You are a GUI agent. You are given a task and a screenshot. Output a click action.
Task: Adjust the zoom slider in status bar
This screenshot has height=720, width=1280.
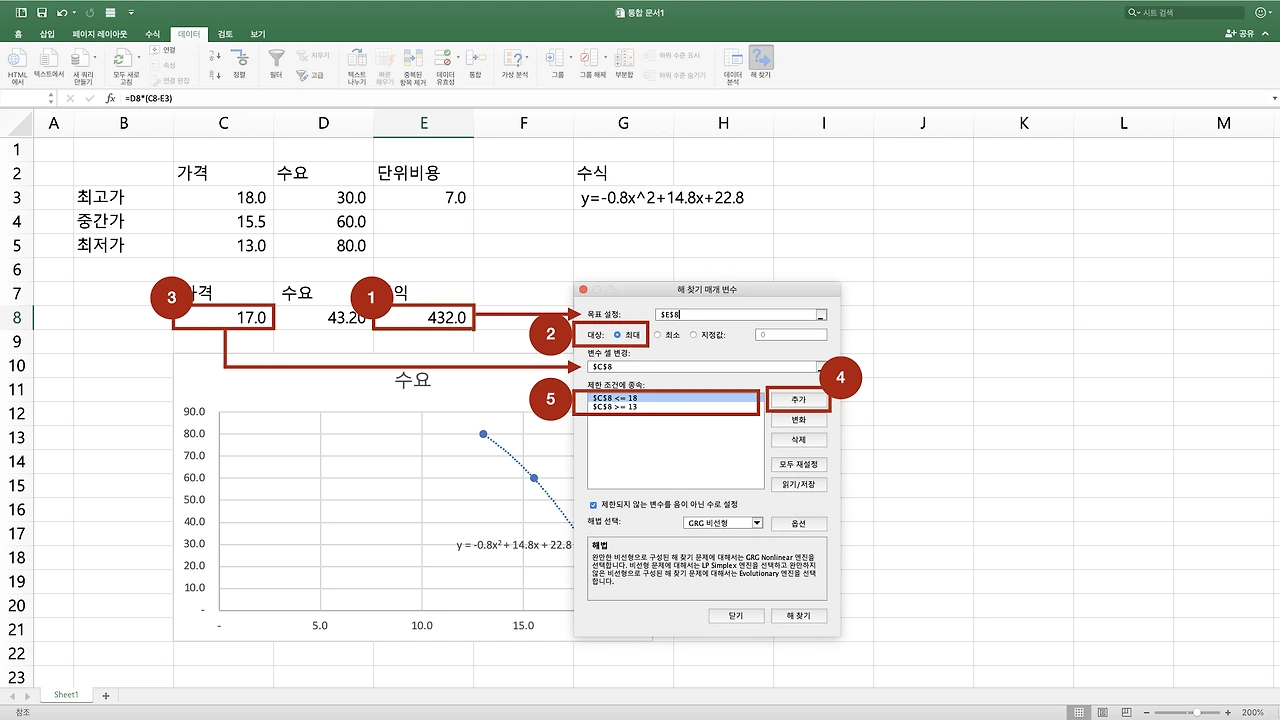point(1198,712)
